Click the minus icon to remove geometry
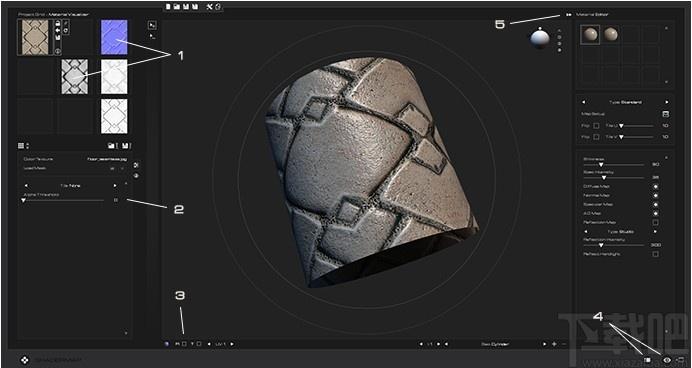Screen dimensions: 692x368 pos(564,344)
